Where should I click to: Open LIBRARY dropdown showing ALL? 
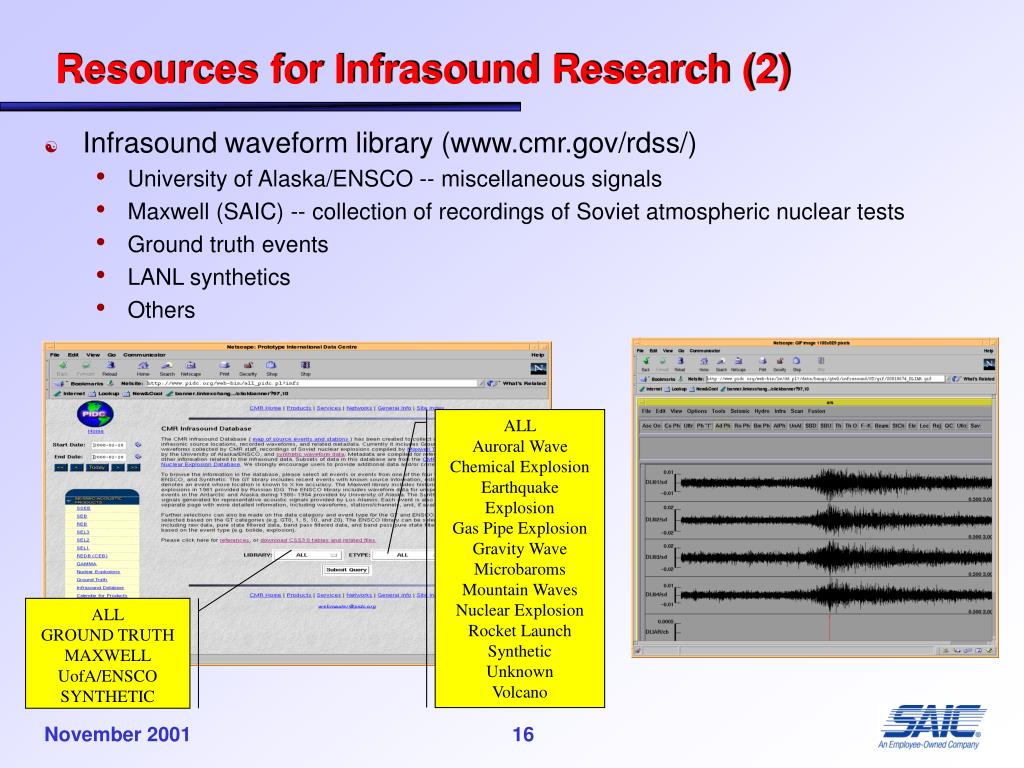308,555
